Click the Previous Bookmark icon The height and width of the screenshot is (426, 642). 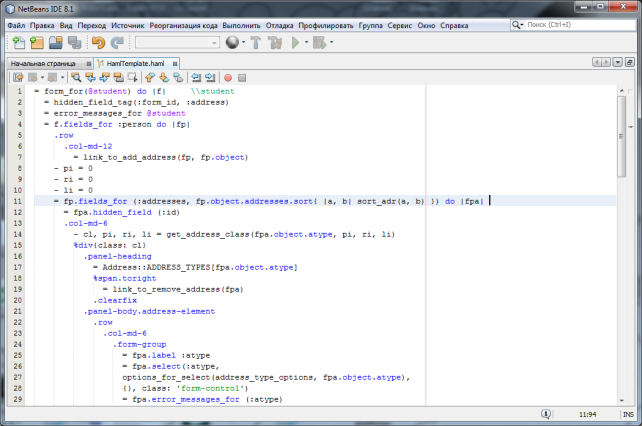[150, 77]
